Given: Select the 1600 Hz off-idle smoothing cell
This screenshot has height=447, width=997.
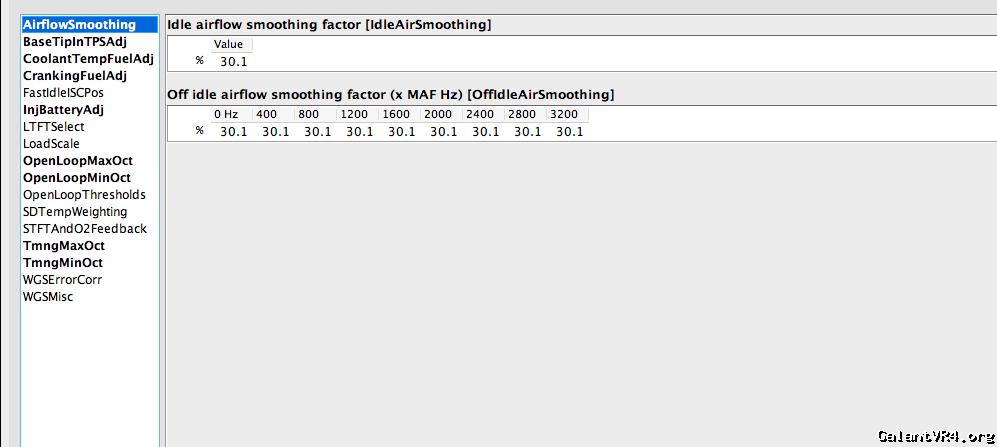Looking at the screenshot, I should tap(402, 132).
